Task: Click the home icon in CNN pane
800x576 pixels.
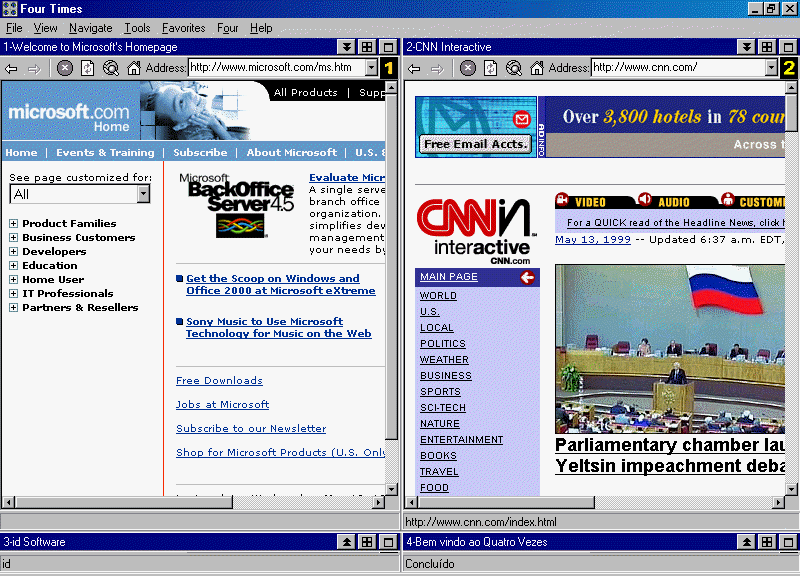Action: pos(537,68)
